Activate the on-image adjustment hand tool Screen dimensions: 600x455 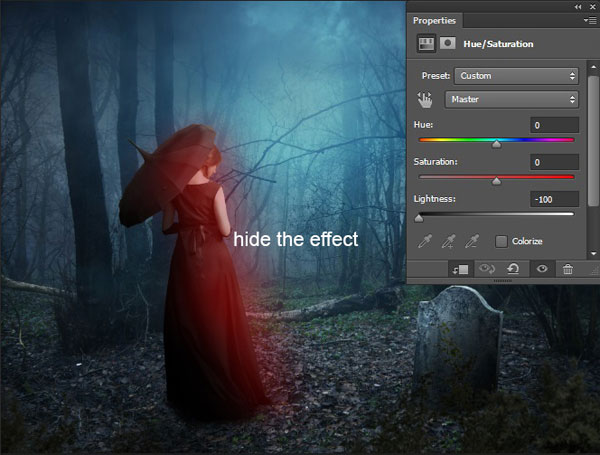coord(425,99)
